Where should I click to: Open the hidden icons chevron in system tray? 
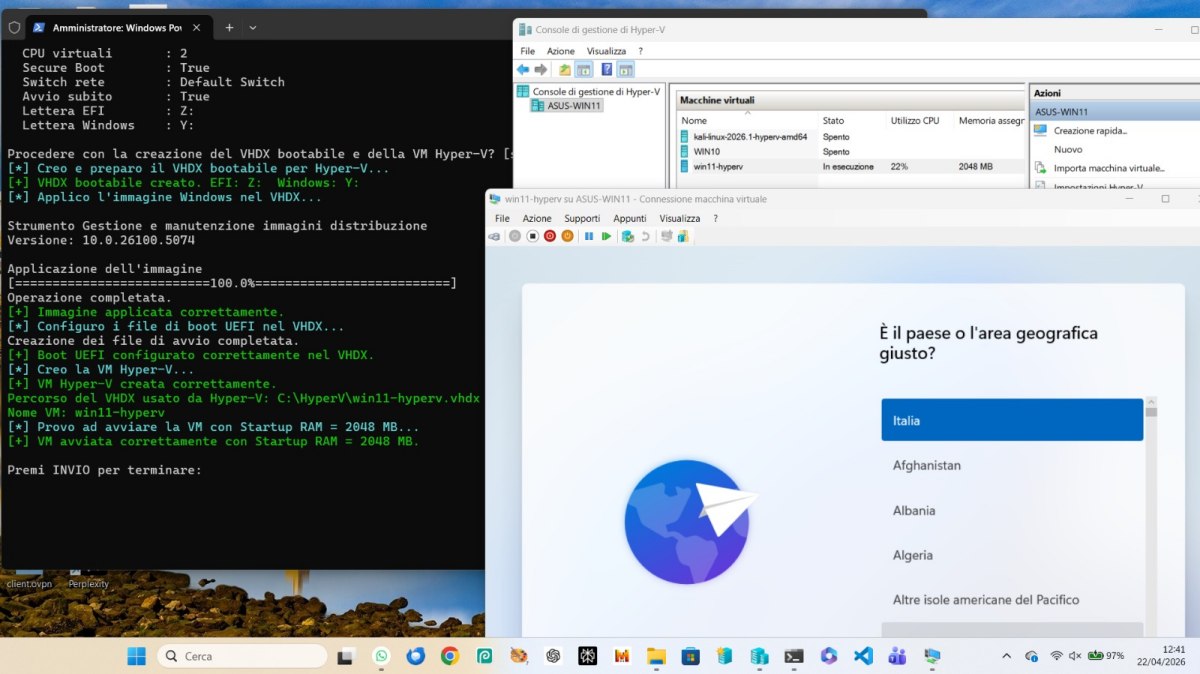pos(1006,655)
